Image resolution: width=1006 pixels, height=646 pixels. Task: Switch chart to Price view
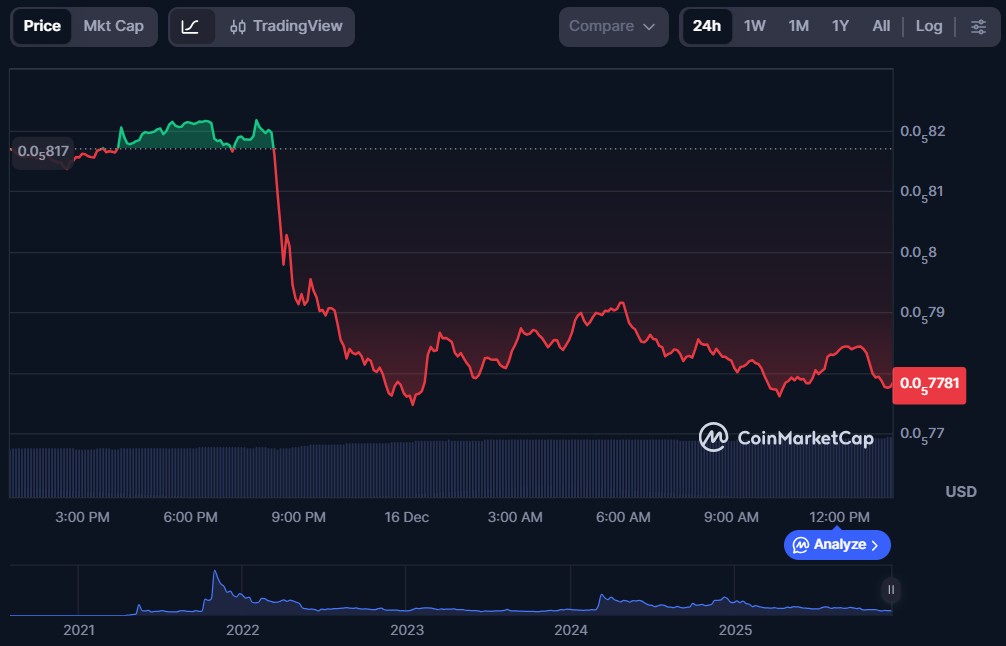pos(42,26)
